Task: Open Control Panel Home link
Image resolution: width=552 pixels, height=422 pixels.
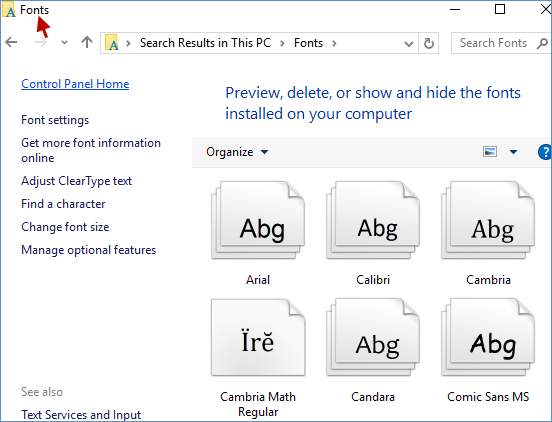Action: coord(75,84)
